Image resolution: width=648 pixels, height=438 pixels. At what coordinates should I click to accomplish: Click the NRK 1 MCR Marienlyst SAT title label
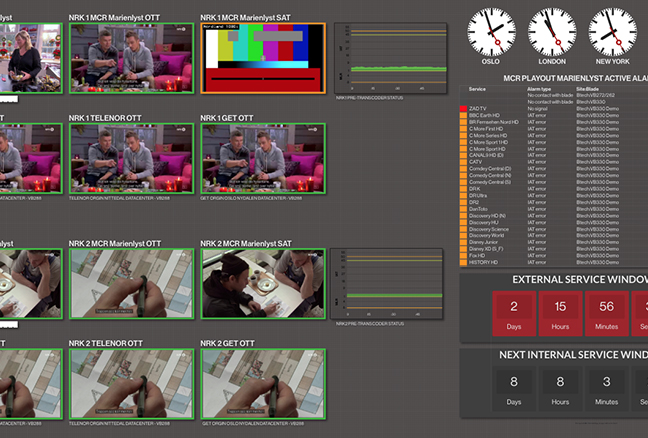245,18
